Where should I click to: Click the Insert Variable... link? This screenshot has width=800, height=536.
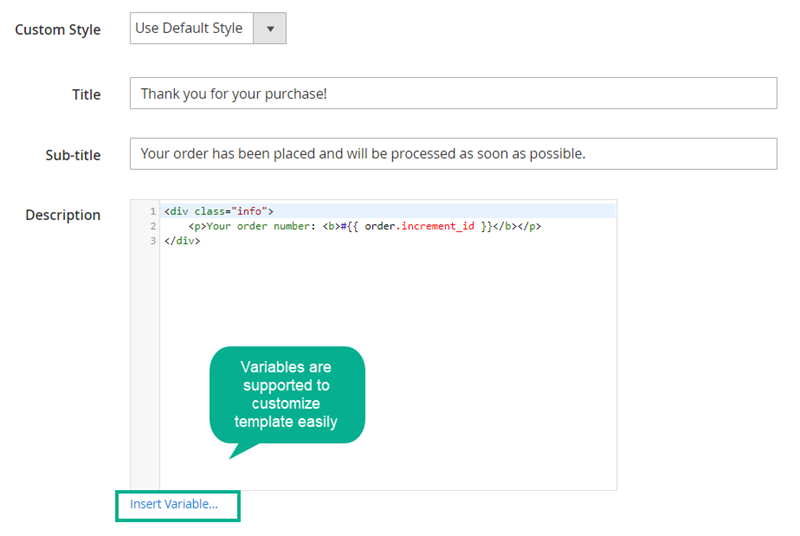(173, 504)
